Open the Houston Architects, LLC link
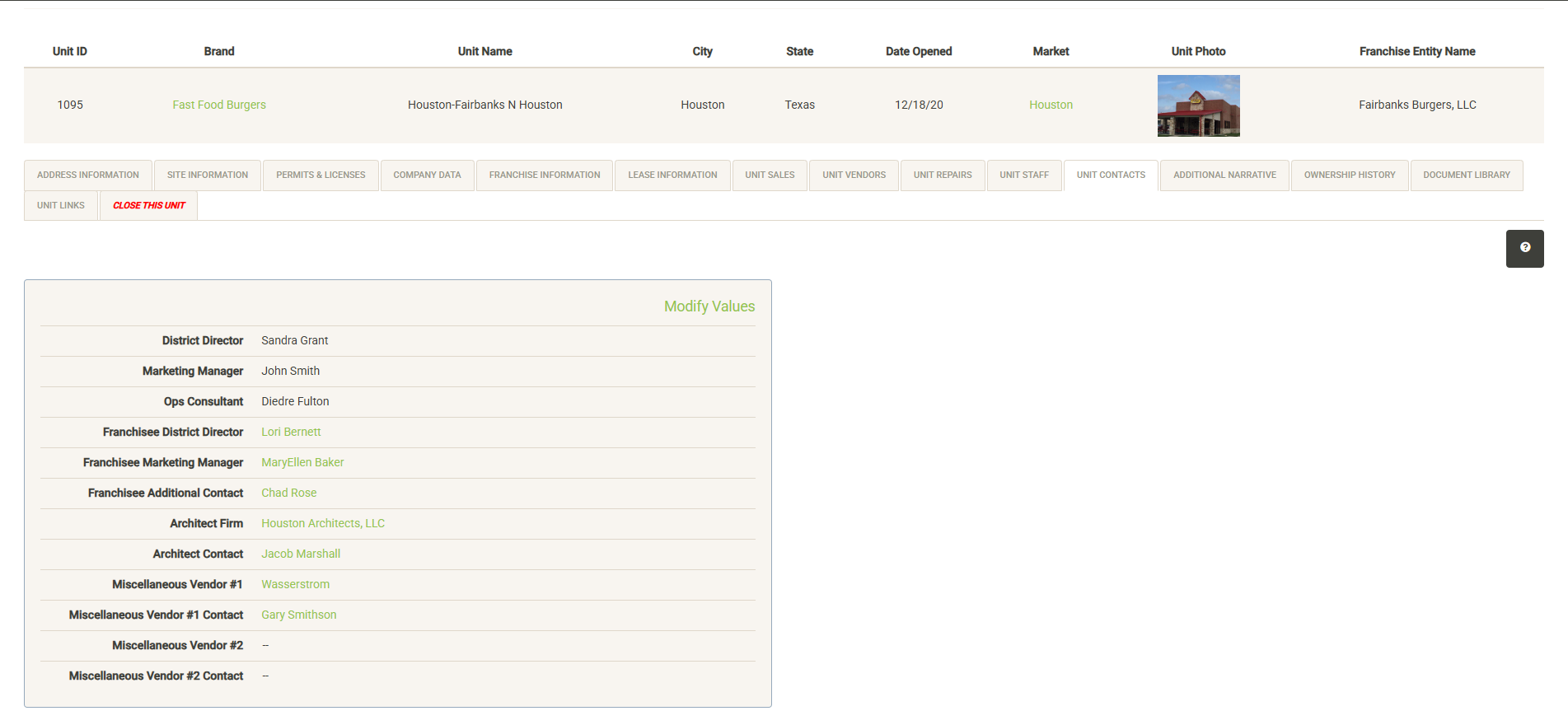1568x725 pixels. (323, 523)
